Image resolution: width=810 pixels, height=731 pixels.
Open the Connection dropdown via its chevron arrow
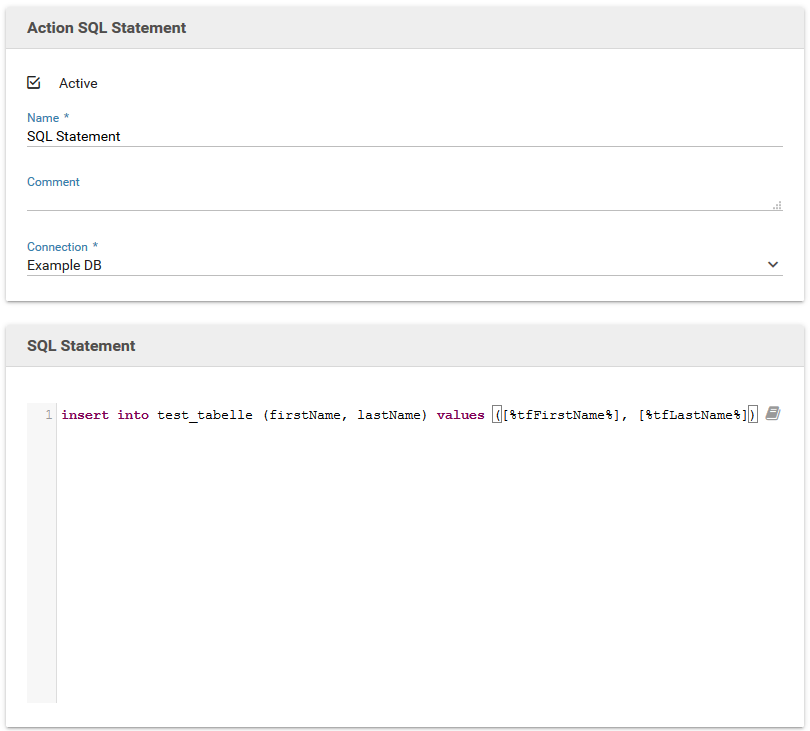(772, 265)
